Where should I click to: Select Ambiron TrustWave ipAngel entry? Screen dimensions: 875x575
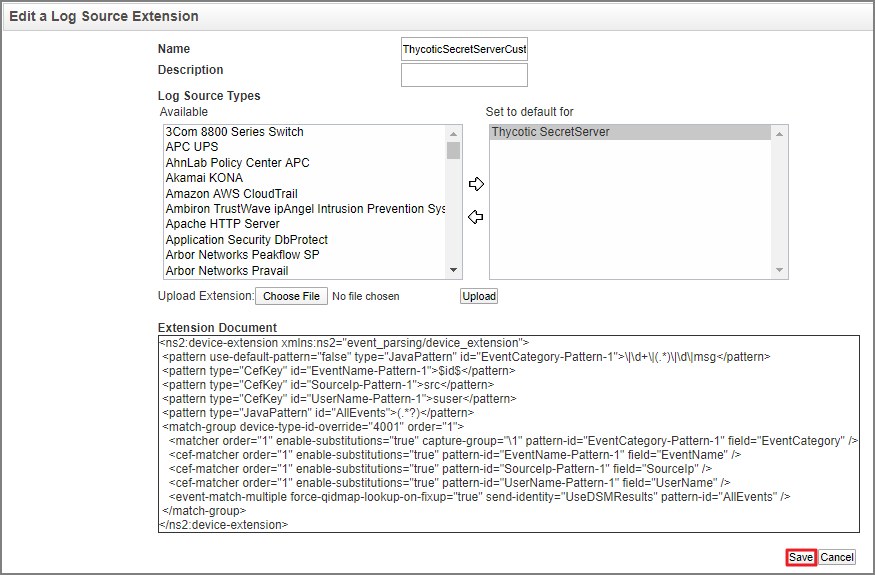point(305,209)
